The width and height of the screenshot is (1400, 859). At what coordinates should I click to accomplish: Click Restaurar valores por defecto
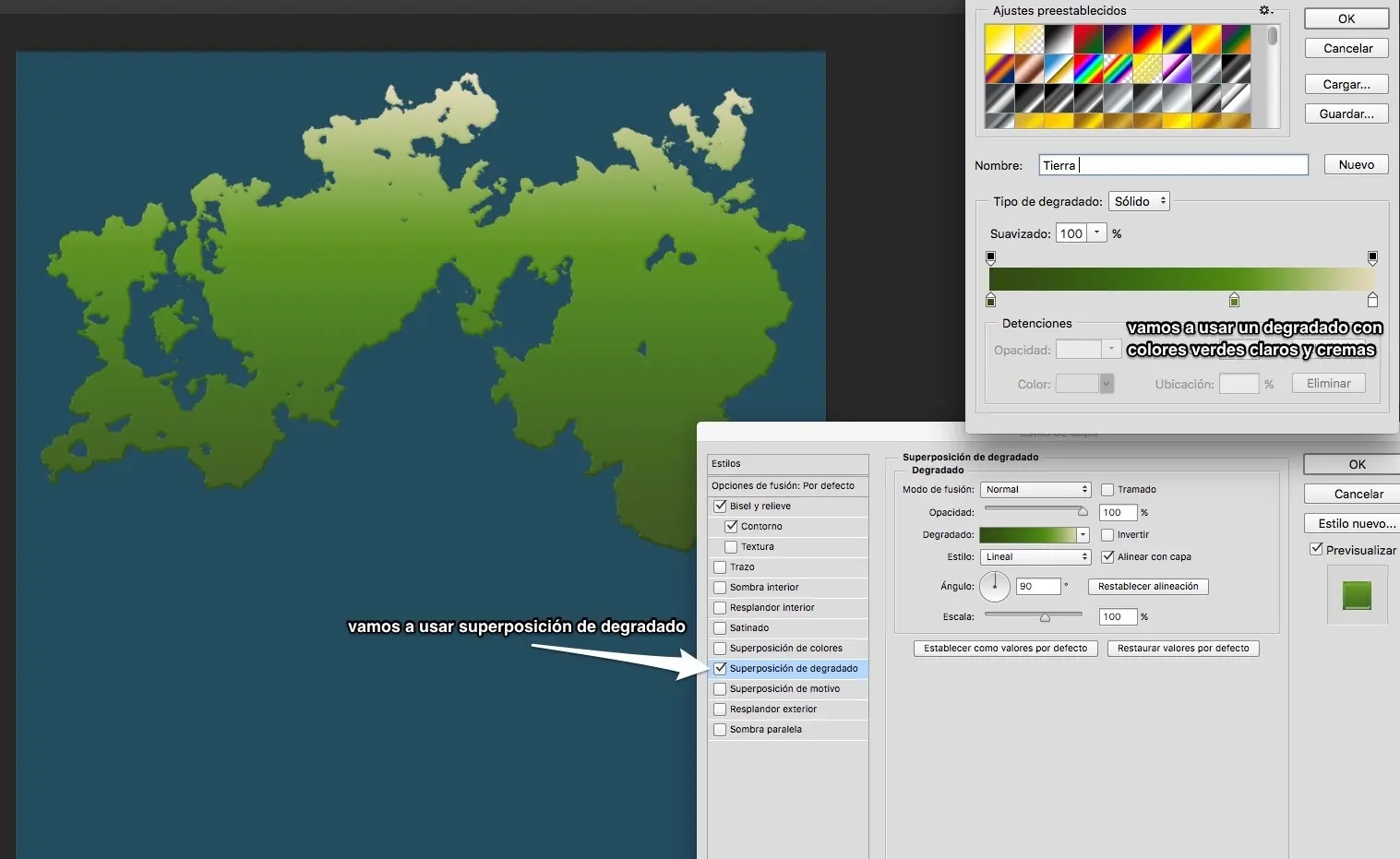(1183, 648)
